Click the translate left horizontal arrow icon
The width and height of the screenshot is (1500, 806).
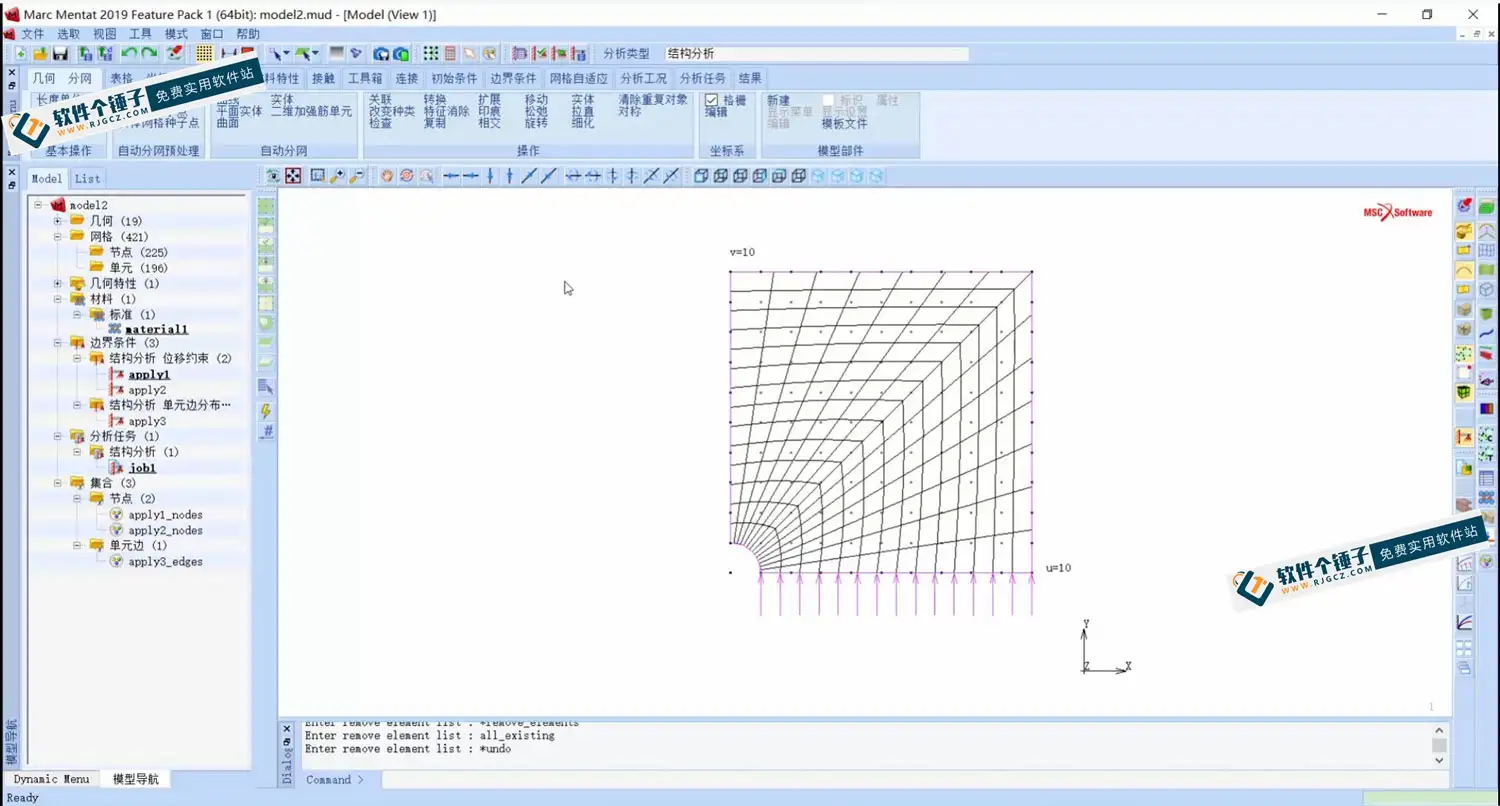coord(451,176)
